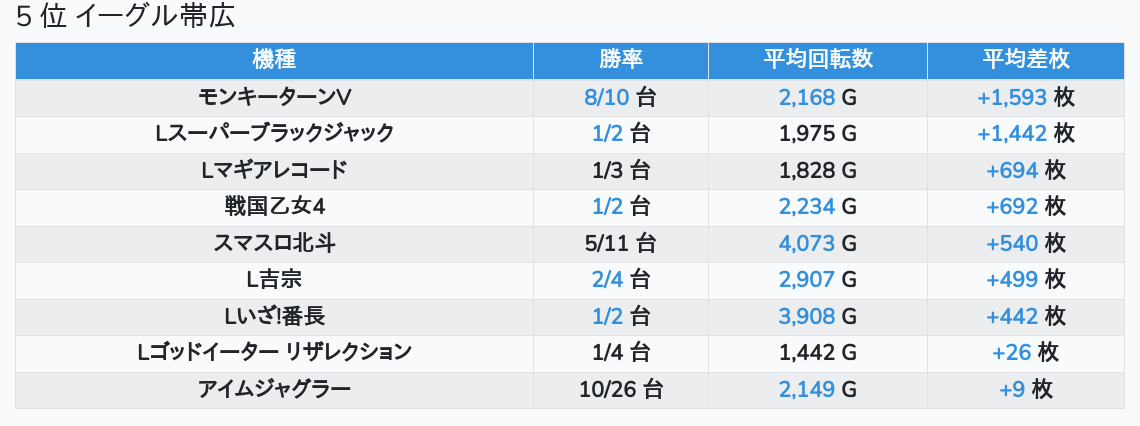Screen dimensions: 1140x426
Task: Select the スマスロ北斗 machine name
Action: [274, 244]
